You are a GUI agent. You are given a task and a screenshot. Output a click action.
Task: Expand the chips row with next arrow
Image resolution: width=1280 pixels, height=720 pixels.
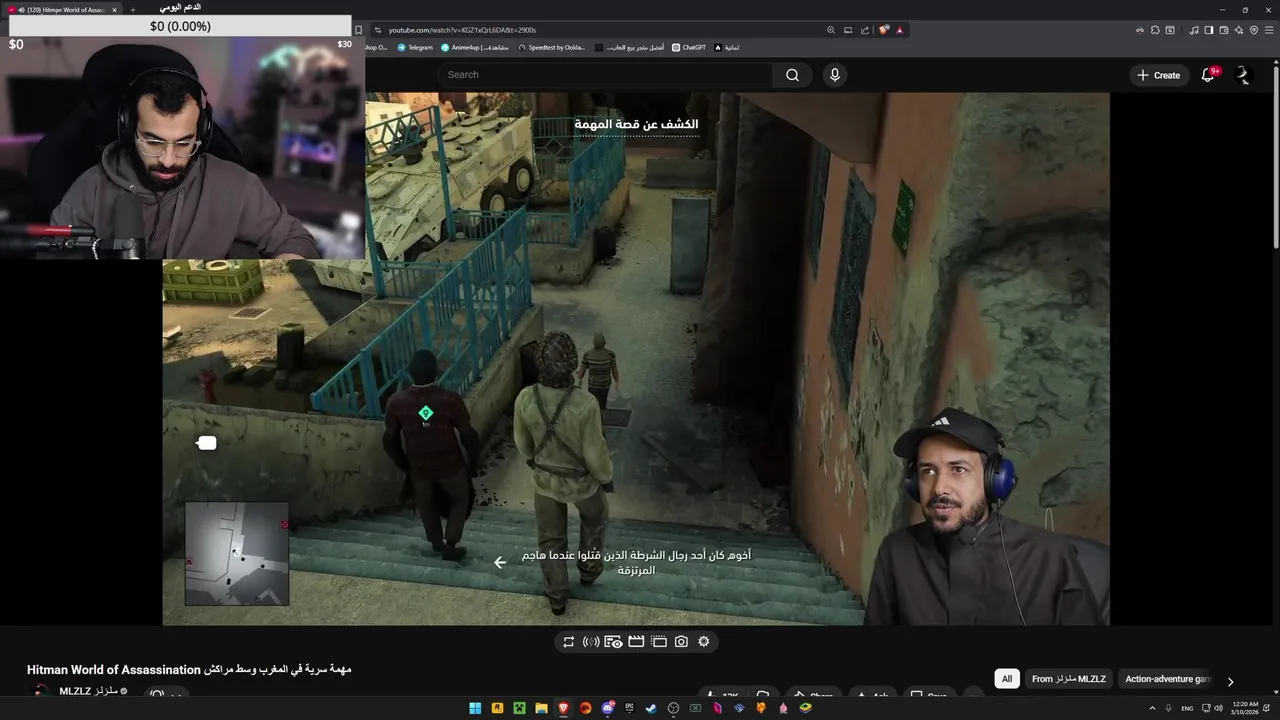[x=1230, y=681]
